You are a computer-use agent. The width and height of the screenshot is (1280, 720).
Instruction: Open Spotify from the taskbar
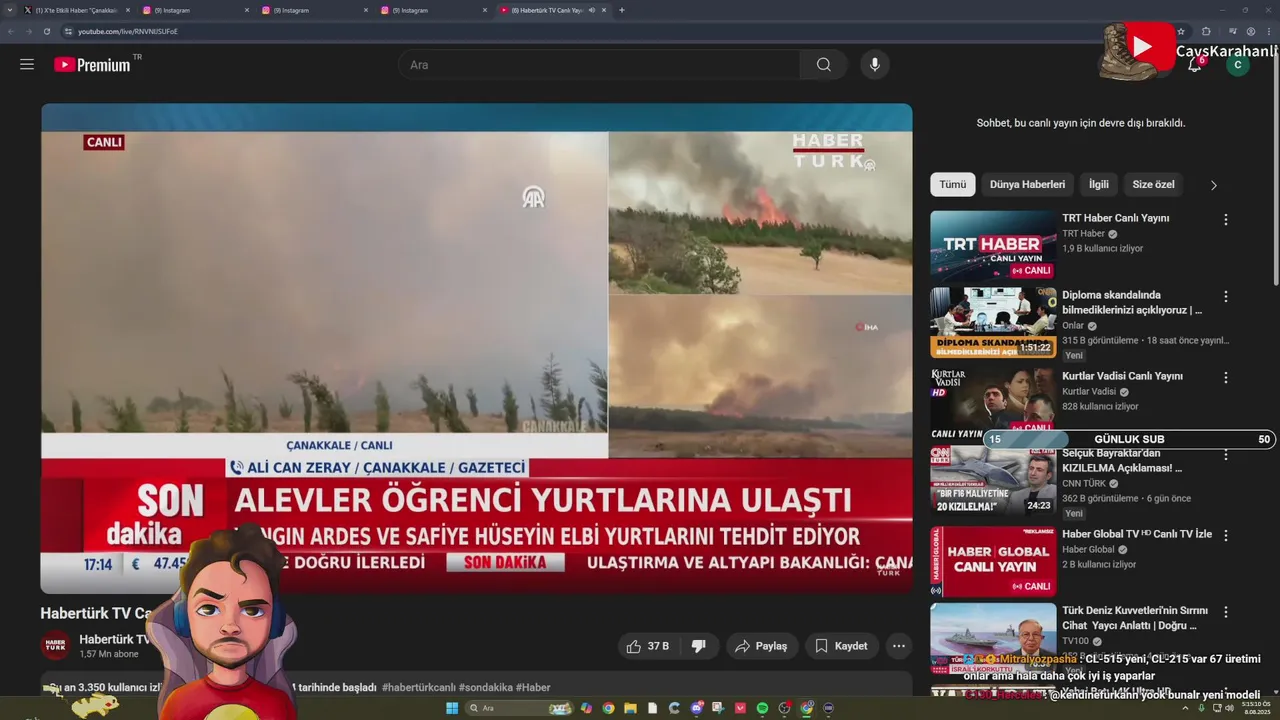pyautogui.click(x=763, y=708)
